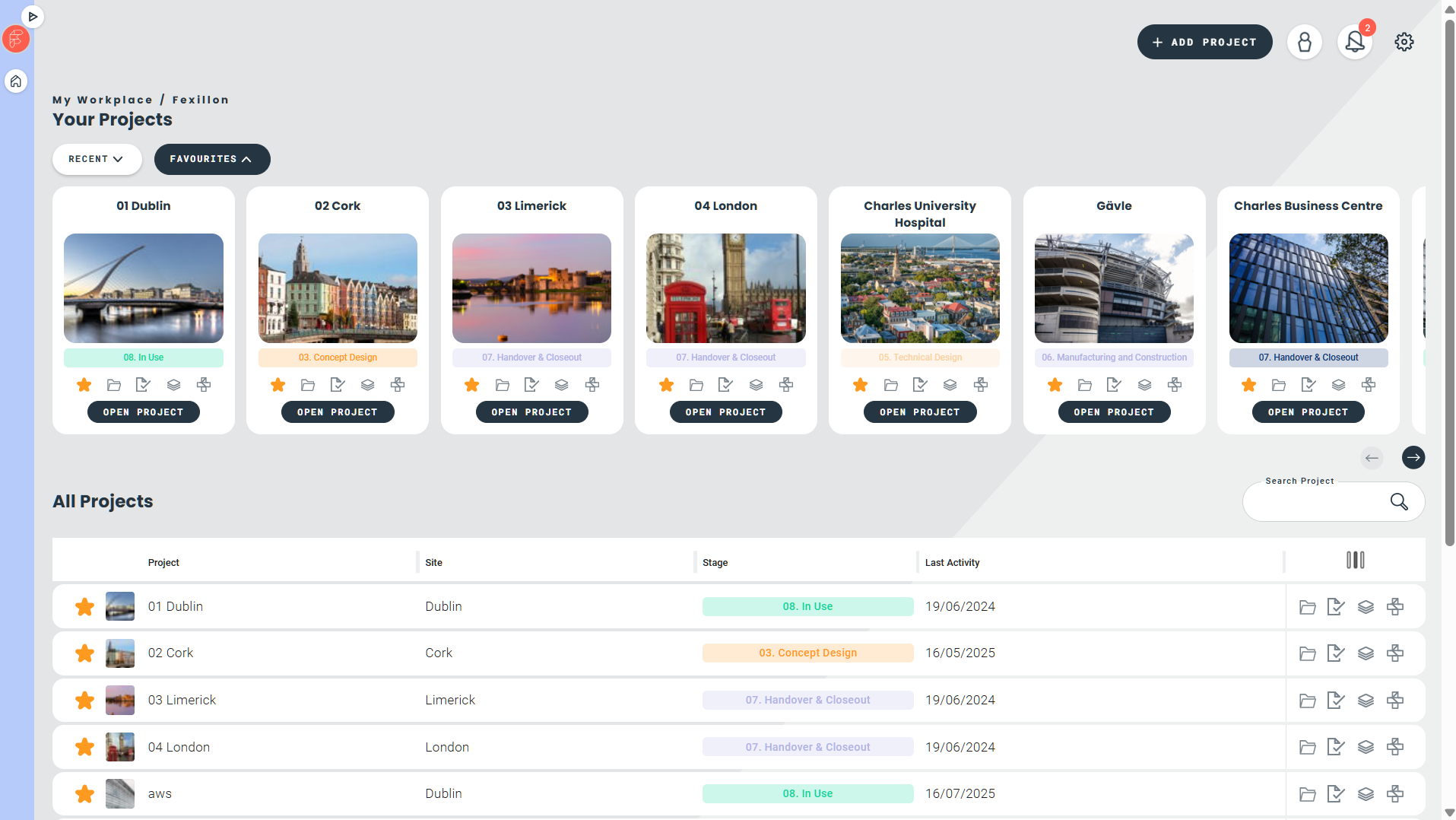Open layers icon in the aws table row

[1366, 794]
